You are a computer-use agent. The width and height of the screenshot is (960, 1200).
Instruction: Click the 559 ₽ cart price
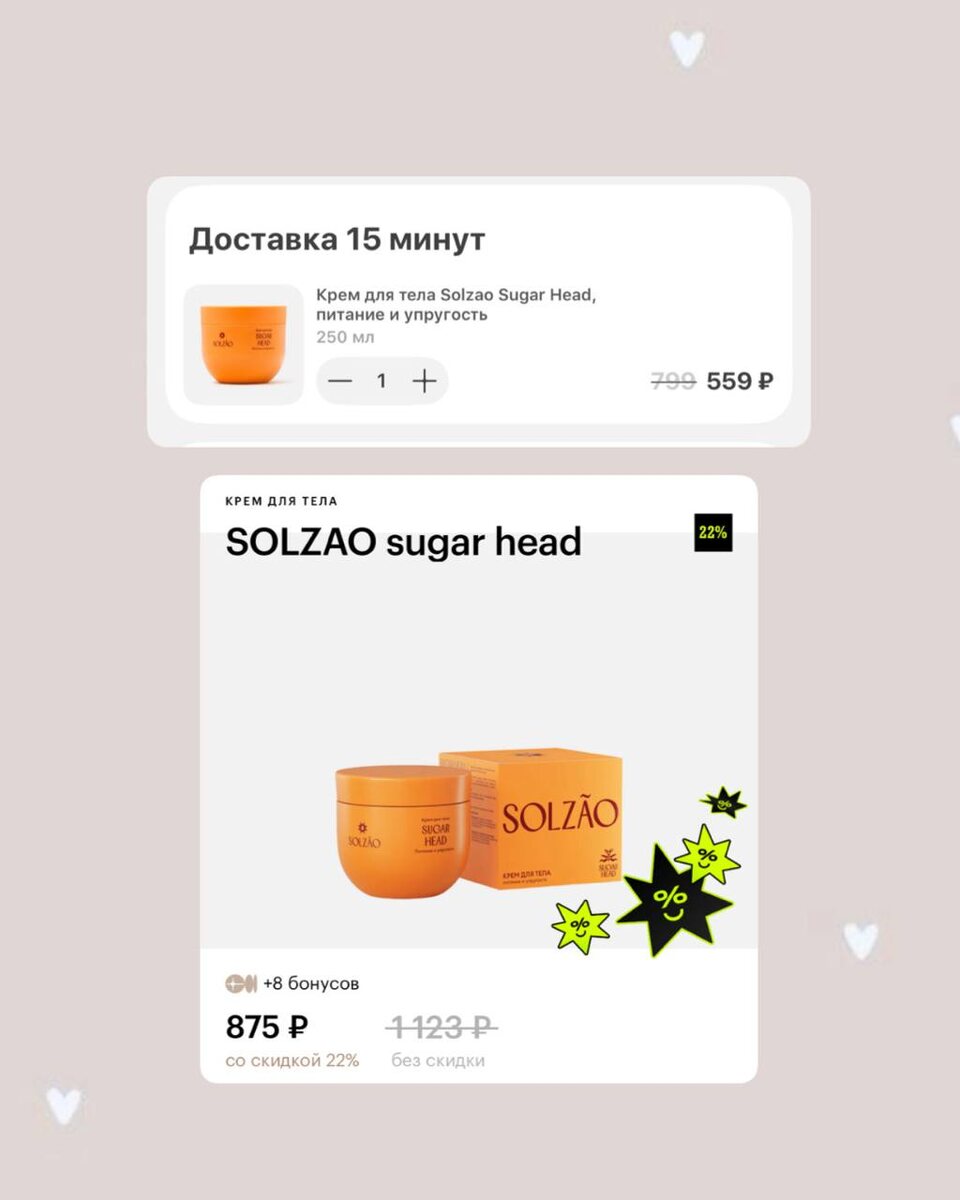(x=740, y=381)
